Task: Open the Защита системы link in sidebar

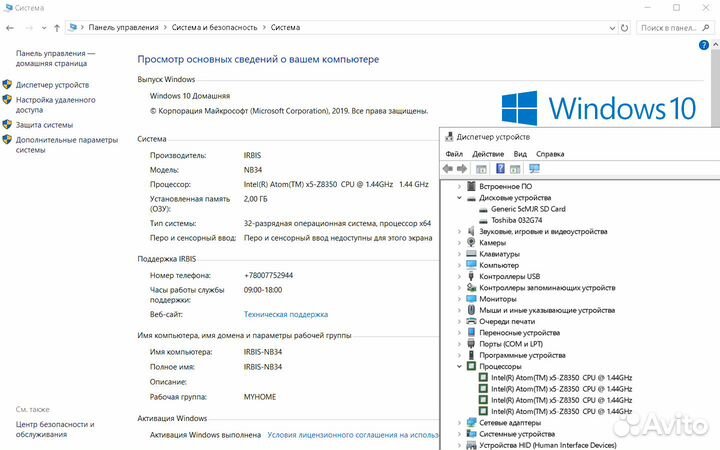Action: click(44, 125)
